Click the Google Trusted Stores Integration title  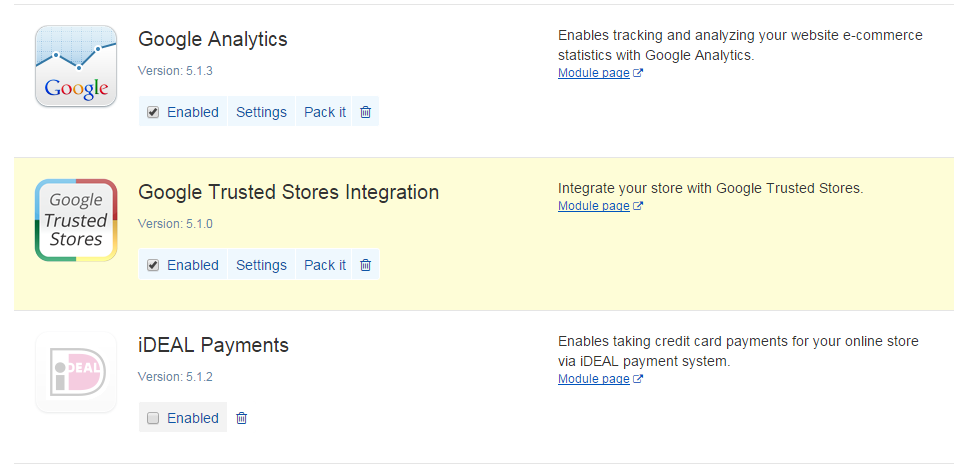pos(288,192)
